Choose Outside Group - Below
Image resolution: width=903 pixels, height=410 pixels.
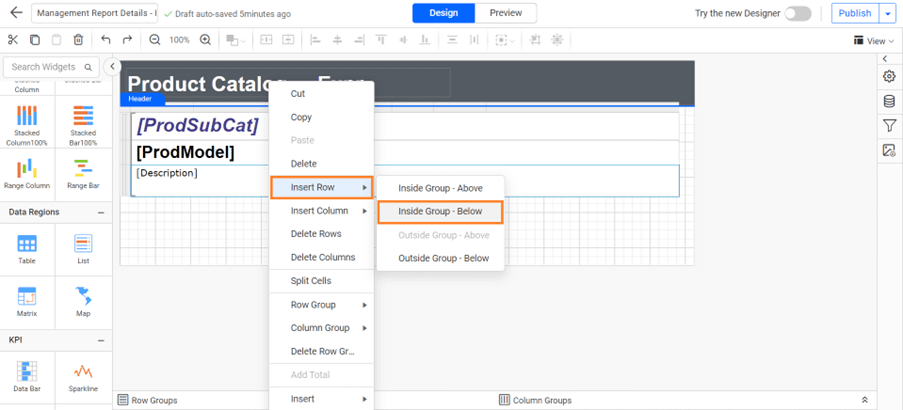441,259
